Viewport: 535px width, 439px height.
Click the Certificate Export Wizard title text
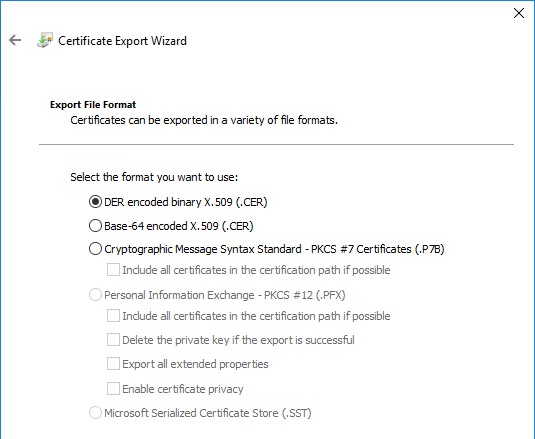122,41
